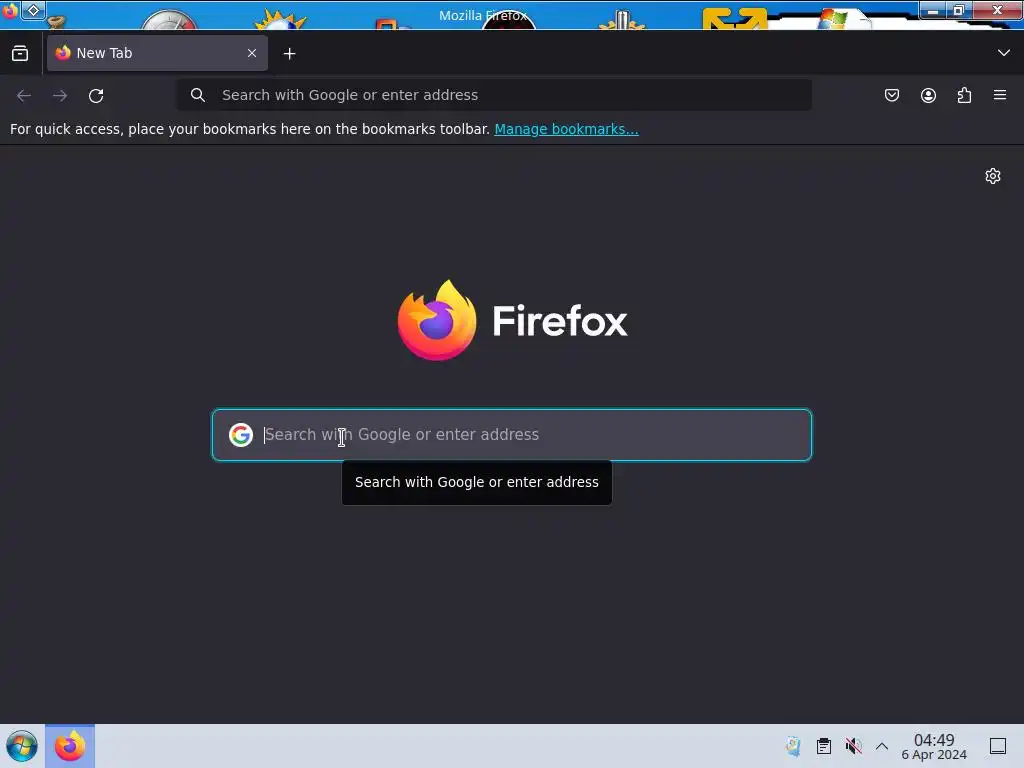Switch to Firefox in taskbar
1024x768 pixels.
click(70, 746)
